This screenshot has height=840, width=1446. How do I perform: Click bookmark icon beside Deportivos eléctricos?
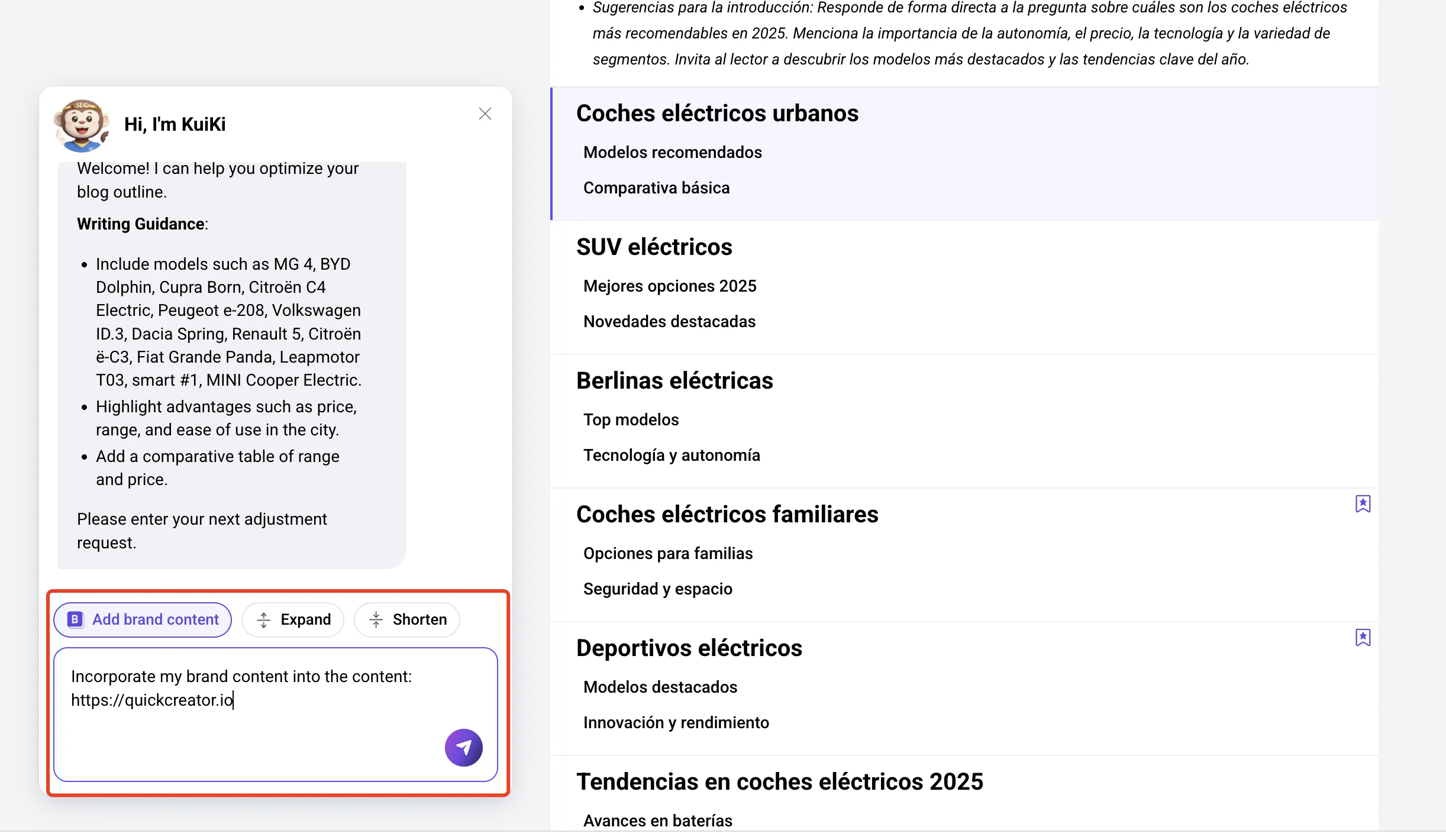[1363, 638]
